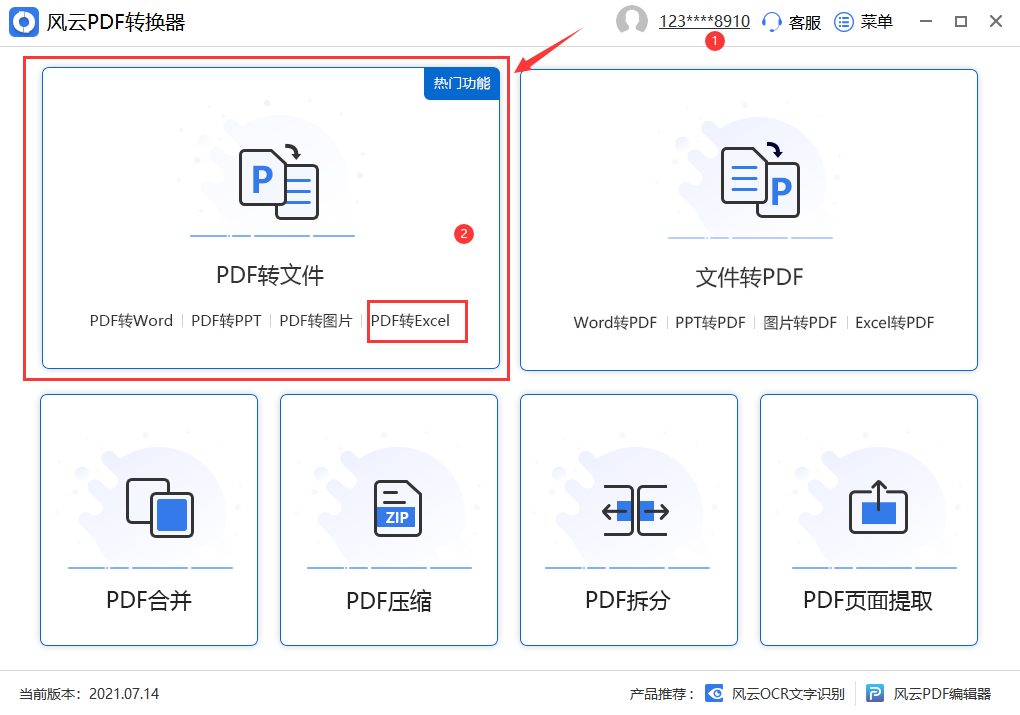Select the PDF转文件 title
The height and width of the screenshot is (715, 1020).
tap(270, 275)
